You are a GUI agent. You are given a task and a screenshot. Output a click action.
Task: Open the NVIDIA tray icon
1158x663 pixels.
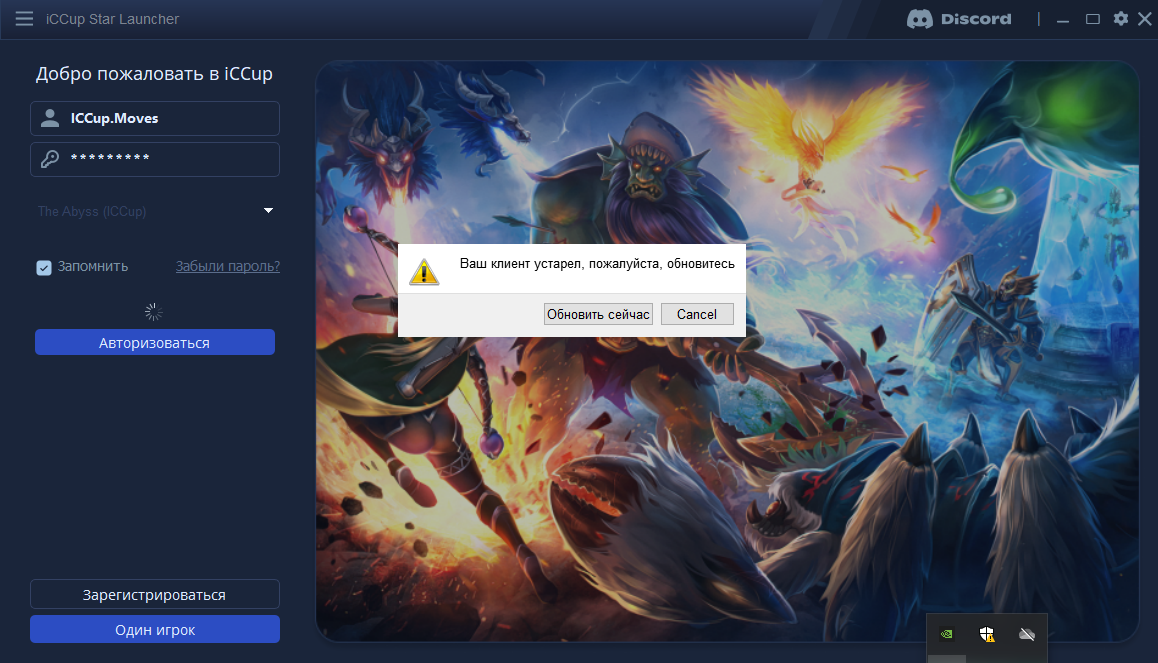pyautogui.click(x=946, y=634)
